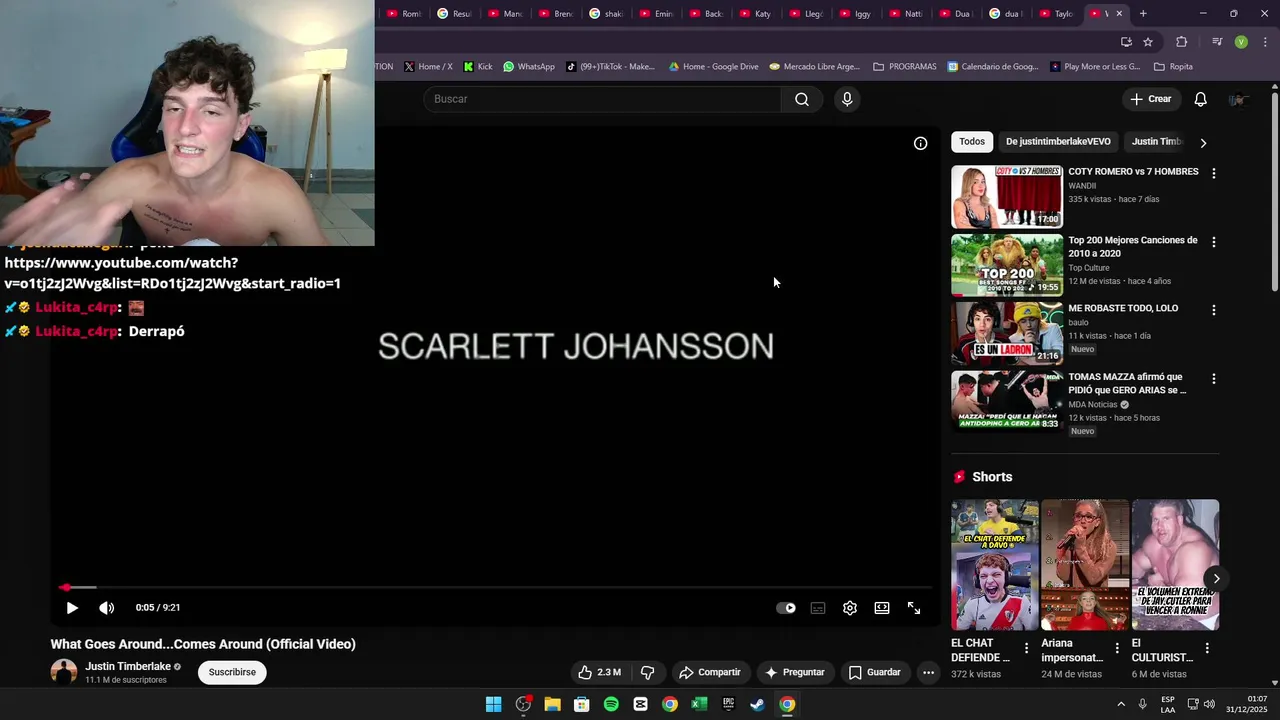Open COTY ROMERO vs 7 HOMBRES thumbnail
This screenshot has width=1280, height=720.
click(x=1007, y=197)
